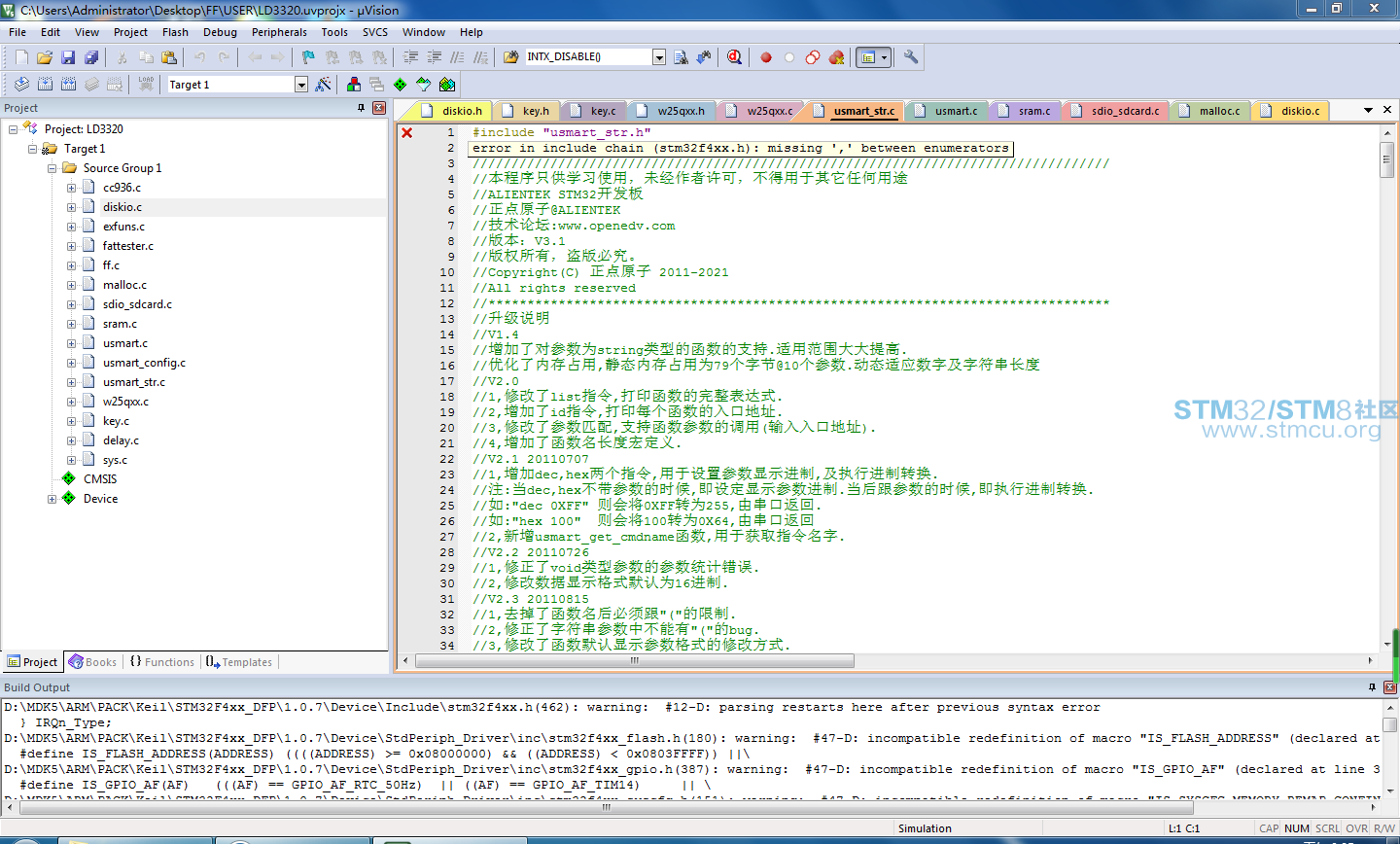This screenshot has width=1400, height=844.
Task: Click the Select Software Packs icon
Action: coord(424,85)
